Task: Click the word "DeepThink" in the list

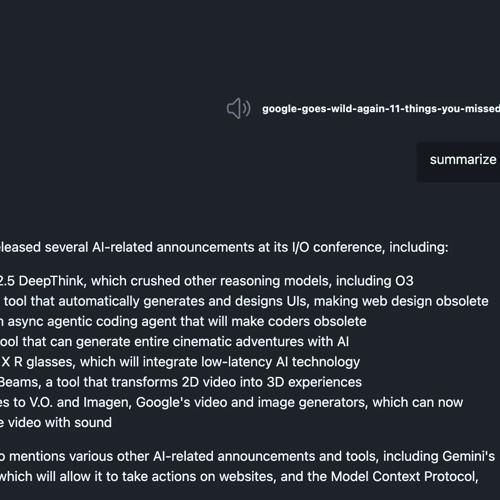Action: click(x=51, y=281)
